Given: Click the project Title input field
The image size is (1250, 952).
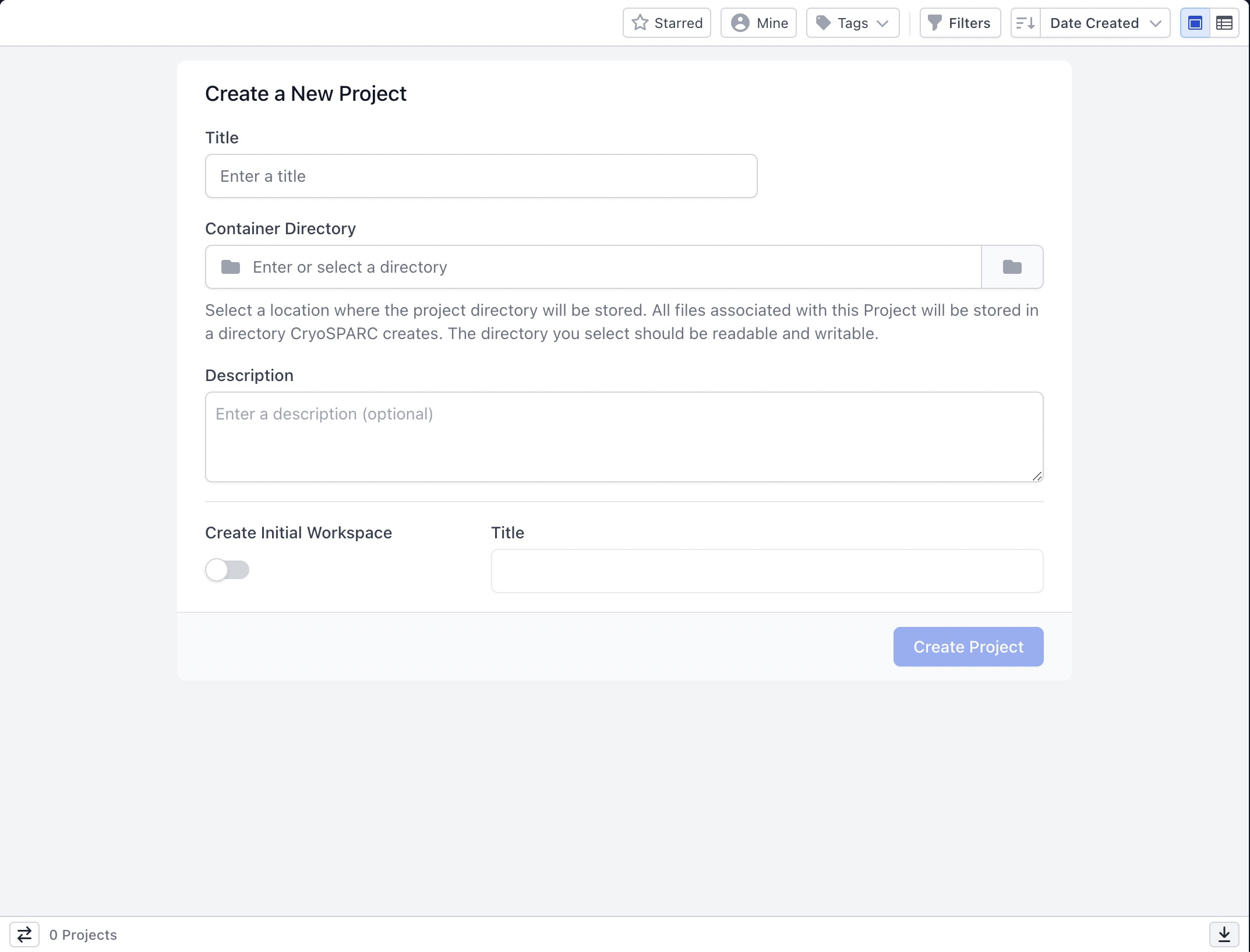Looking at the screenshot, I should click(481, 176).
